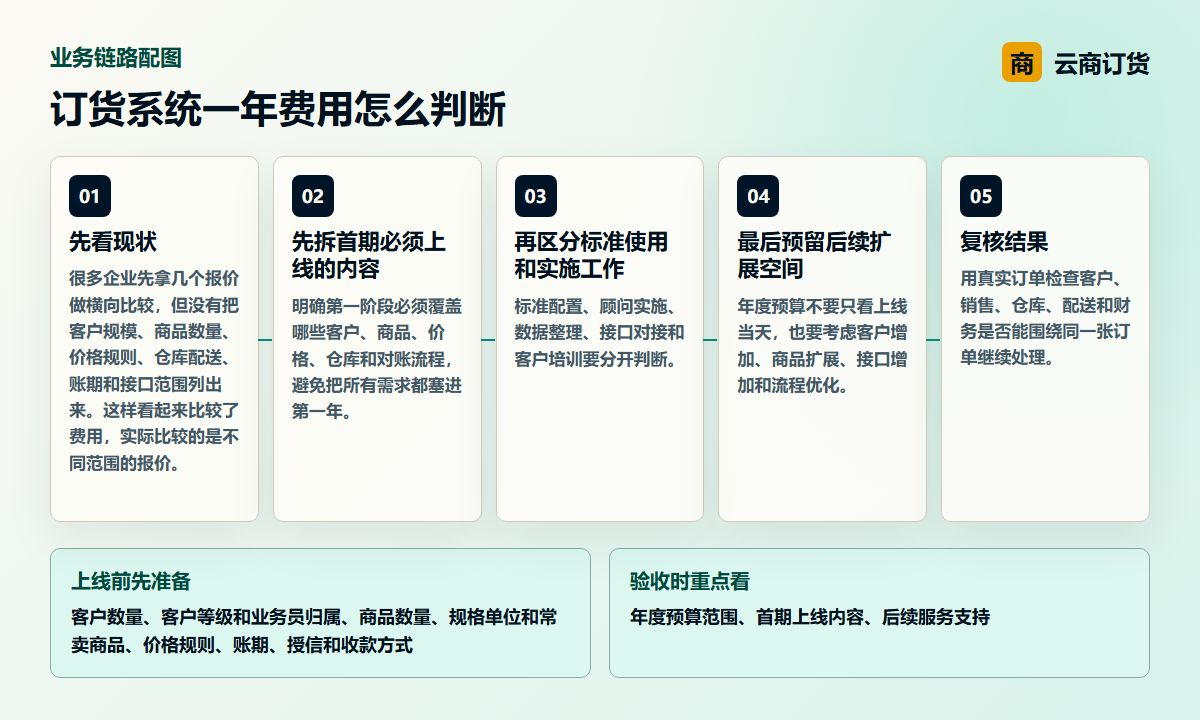Select the 最后预留后续扩展空间 heading
Viewport: 1200px width, 720px height.
point(814,256)
